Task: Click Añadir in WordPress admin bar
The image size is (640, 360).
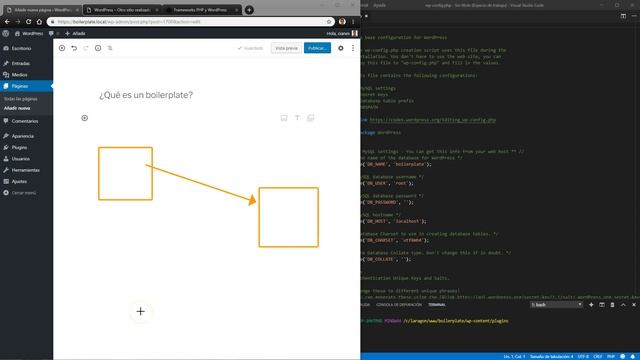Action: coord(75,33)
